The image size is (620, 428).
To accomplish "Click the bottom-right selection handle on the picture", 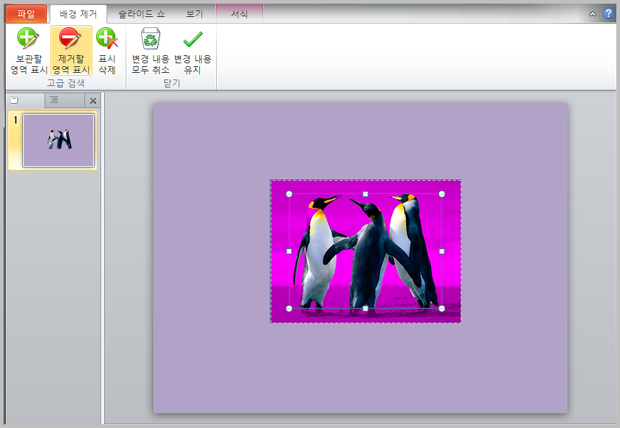I will click(442, 309).
